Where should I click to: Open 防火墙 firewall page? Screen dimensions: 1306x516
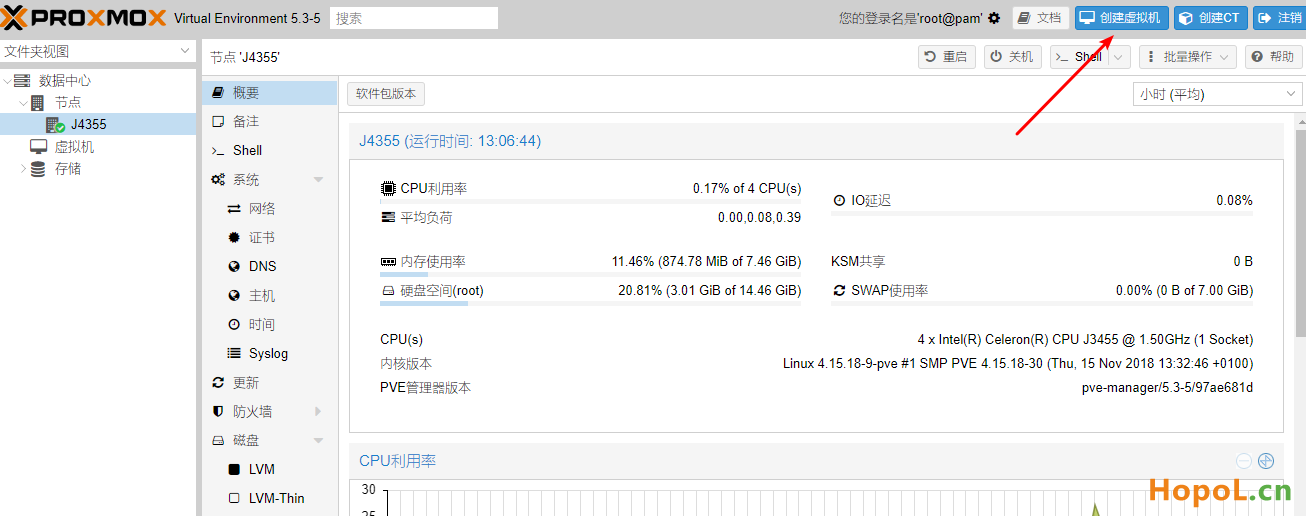click(x=269, y=412)
